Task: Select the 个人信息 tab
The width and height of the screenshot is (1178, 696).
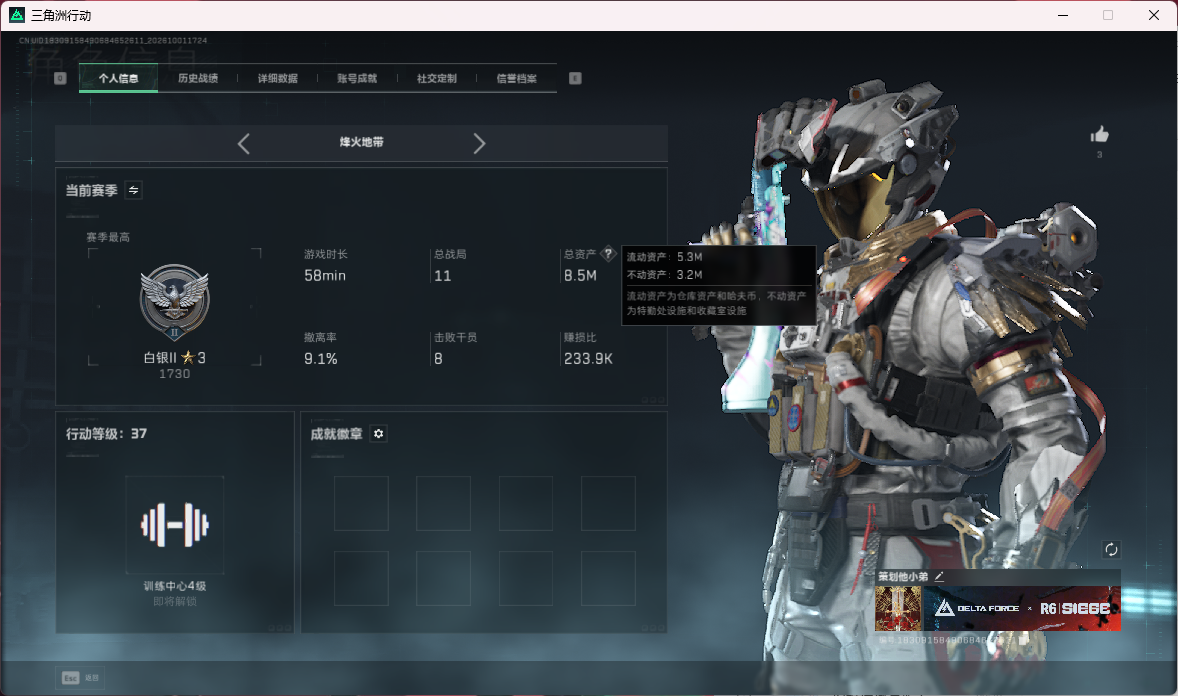Action: coord(118,78)
